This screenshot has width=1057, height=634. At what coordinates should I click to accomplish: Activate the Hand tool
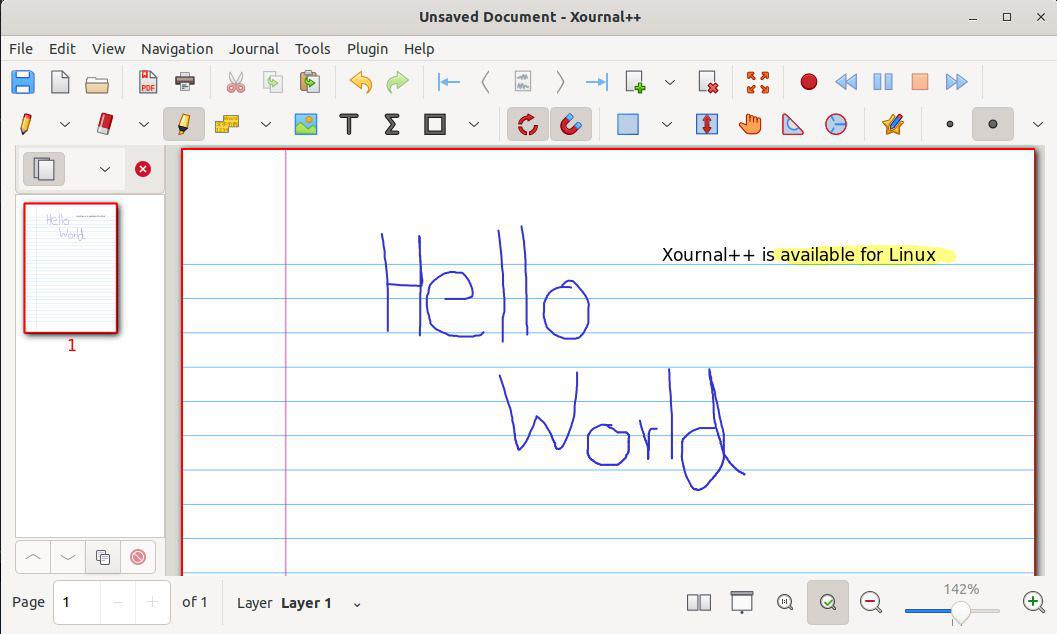click(750, 124)
